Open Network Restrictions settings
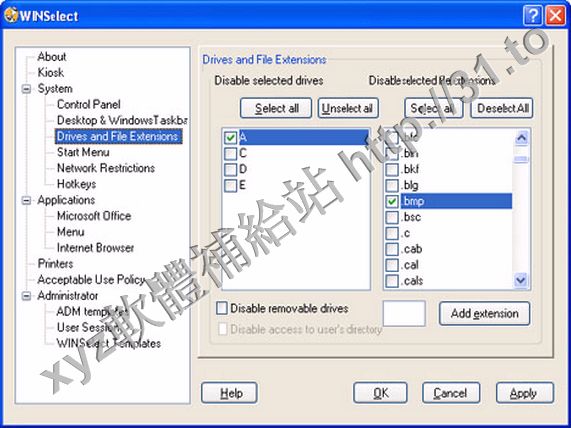The height and width of the screenshot is (428, 571). 106,168
